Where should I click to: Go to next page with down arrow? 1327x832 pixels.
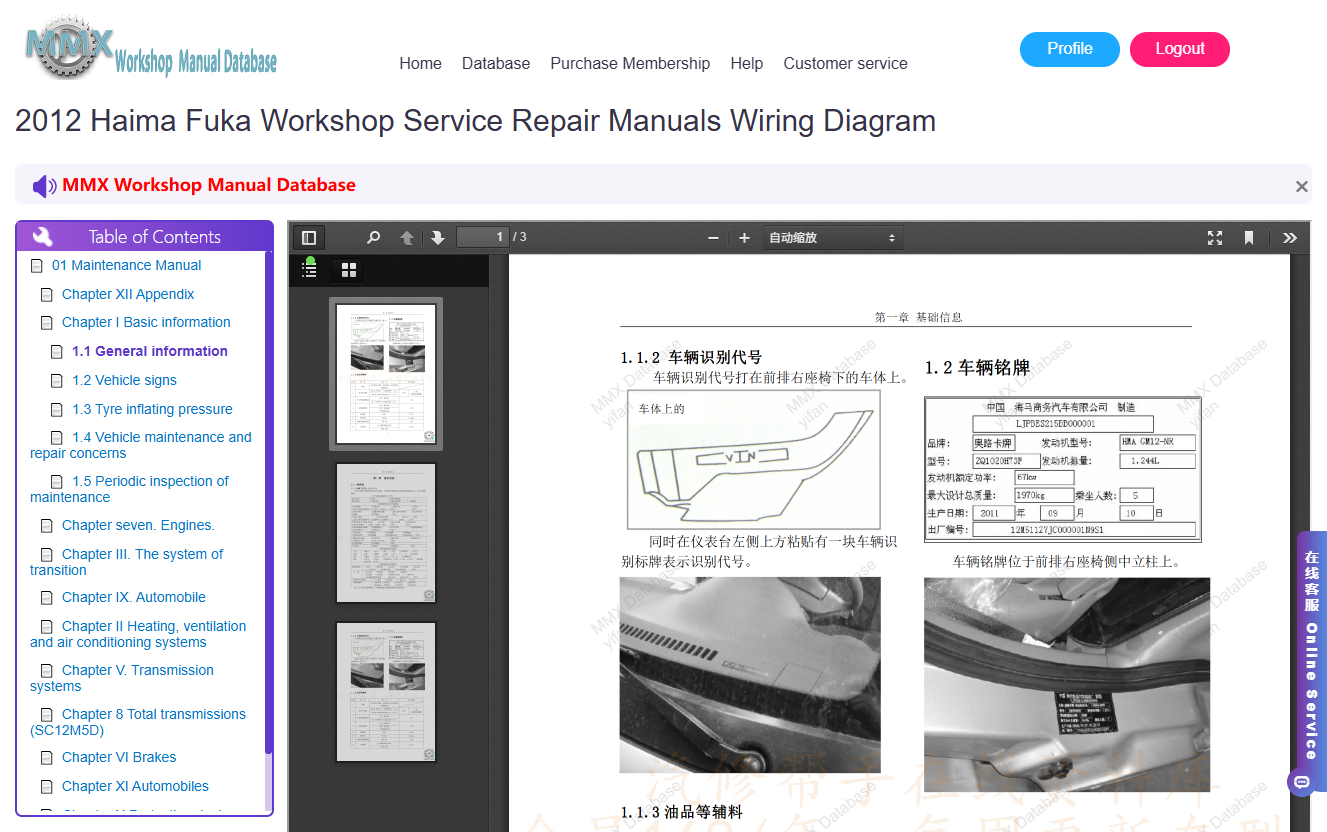tap(438, 238)
